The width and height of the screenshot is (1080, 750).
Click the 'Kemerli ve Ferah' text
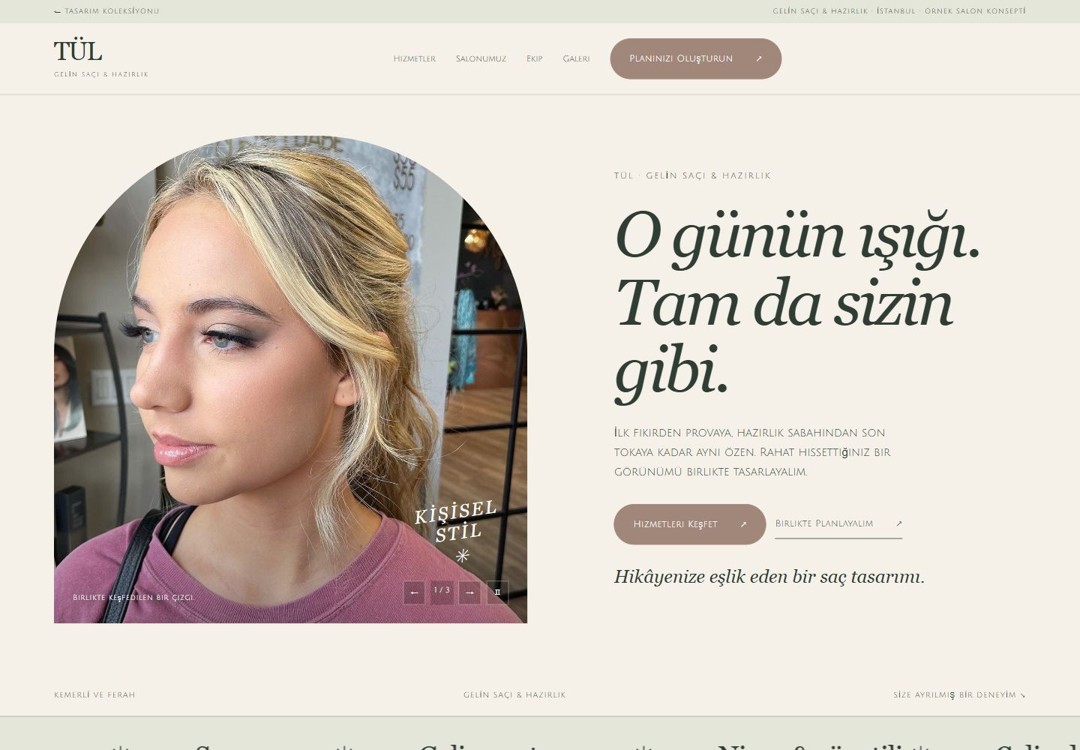point(94,695)
